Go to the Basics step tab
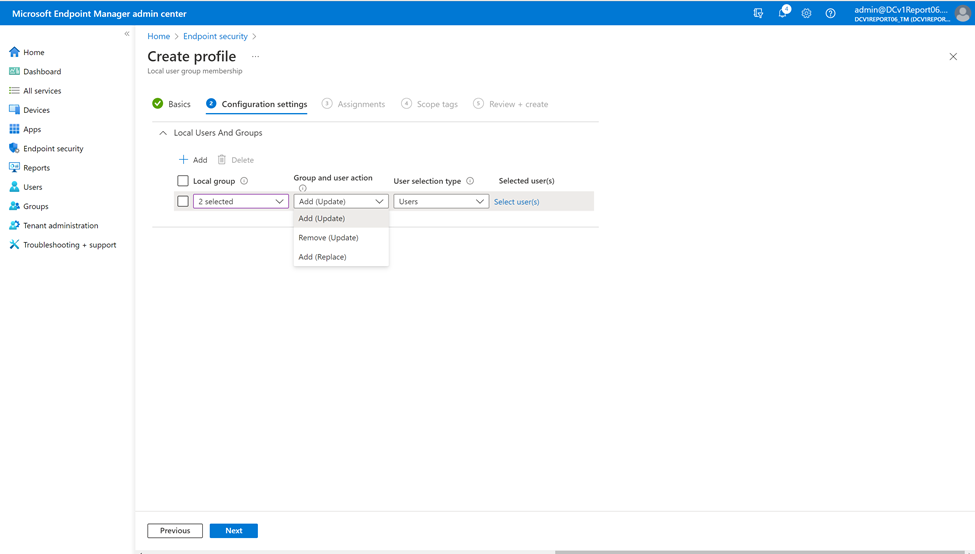The width and height of the screenshot is (975, 554). point(172,104)
